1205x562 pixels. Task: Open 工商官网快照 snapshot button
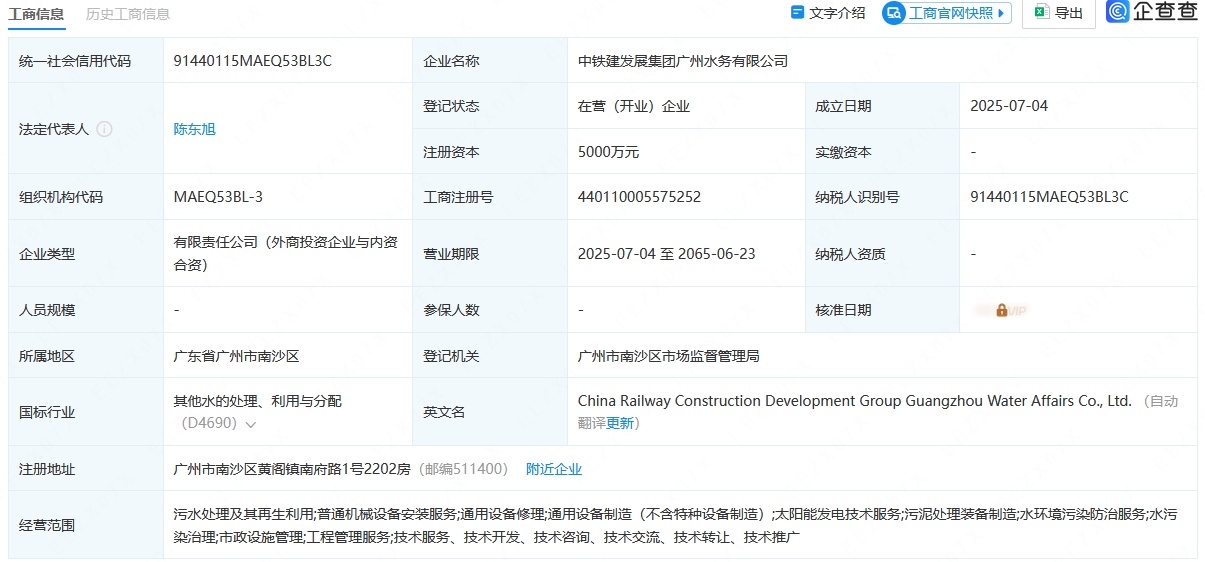[x=947, y=13]
